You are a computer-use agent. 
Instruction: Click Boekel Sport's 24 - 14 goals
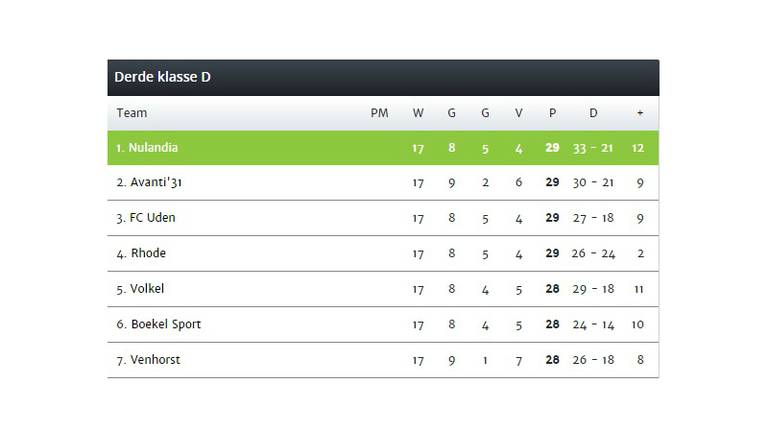(x=593, y=325)
